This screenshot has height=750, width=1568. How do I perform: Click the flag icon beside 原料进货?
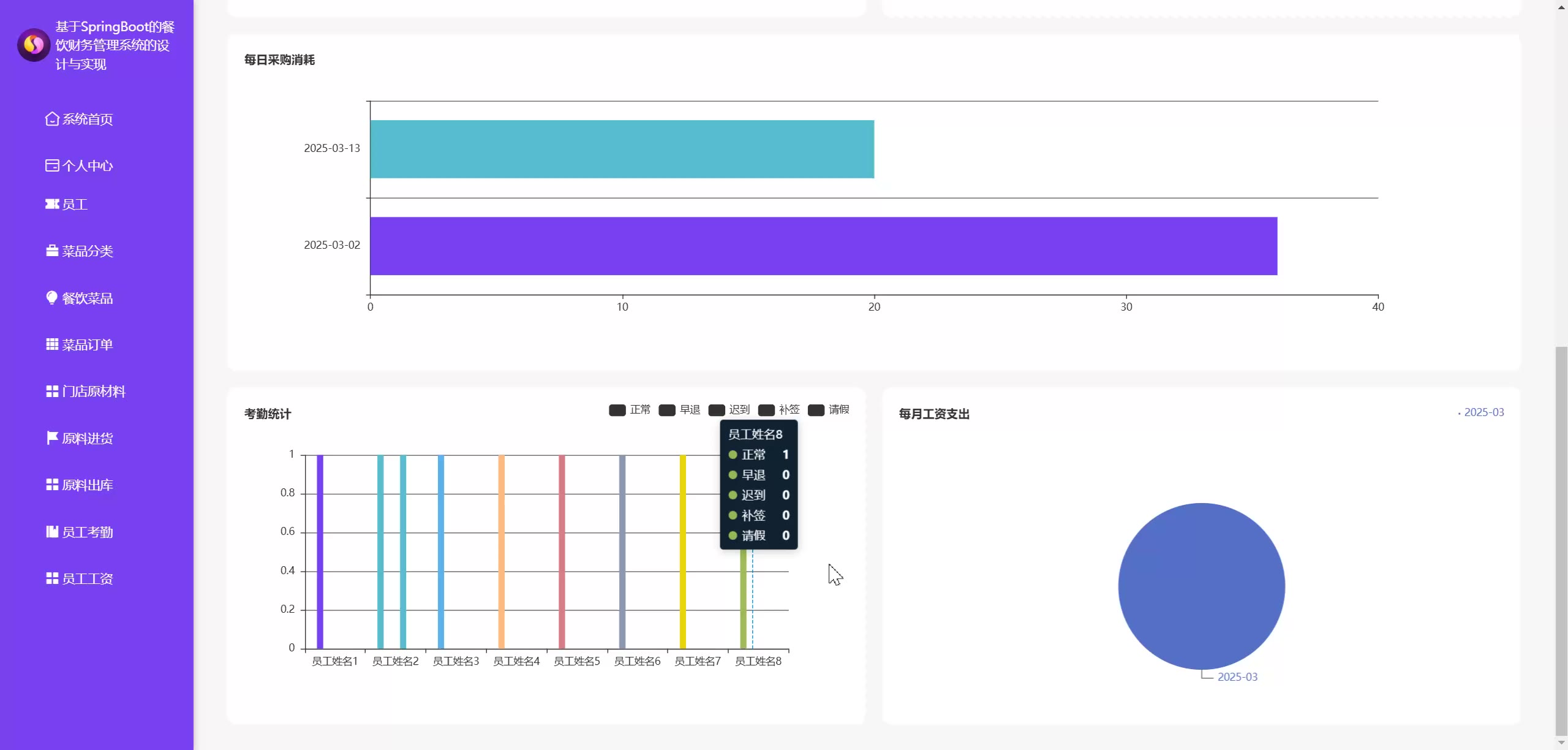pyautogui.click(x=52, y=438)
